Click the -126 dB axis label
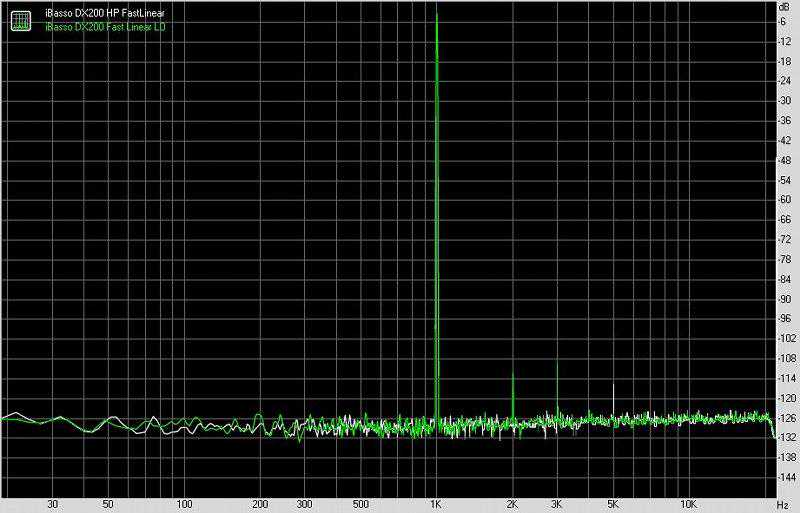This screenshot has height=513, width=800. [x=786, y=418]
